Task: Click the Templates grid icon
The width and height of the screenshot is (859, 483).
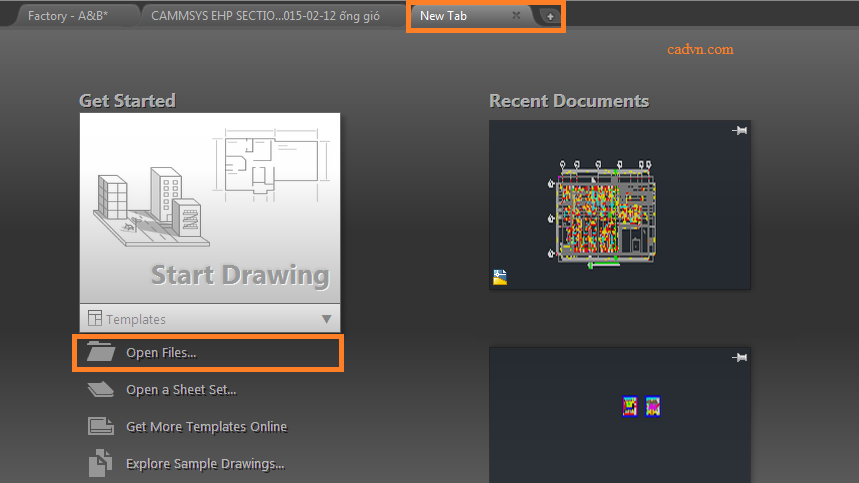Action: tap(95, 318)
